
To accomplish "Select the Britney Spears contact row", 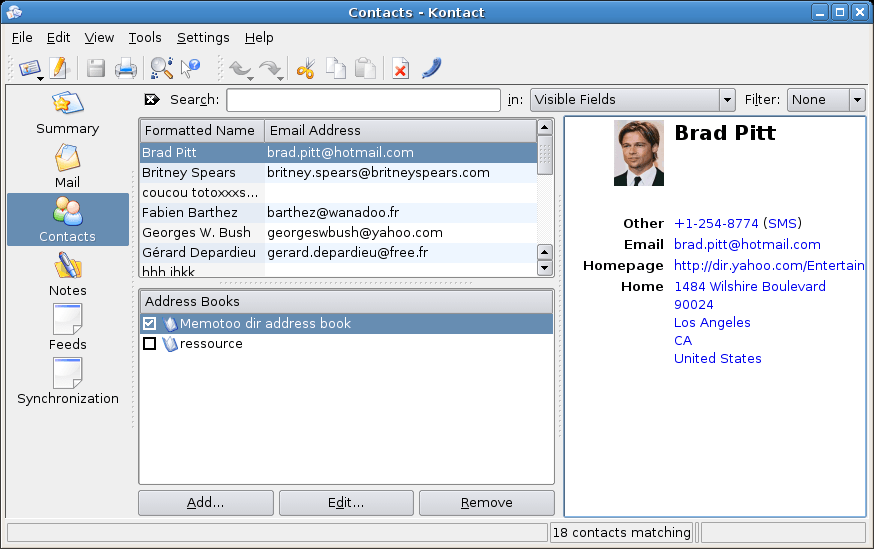I will tap(338, 173).
